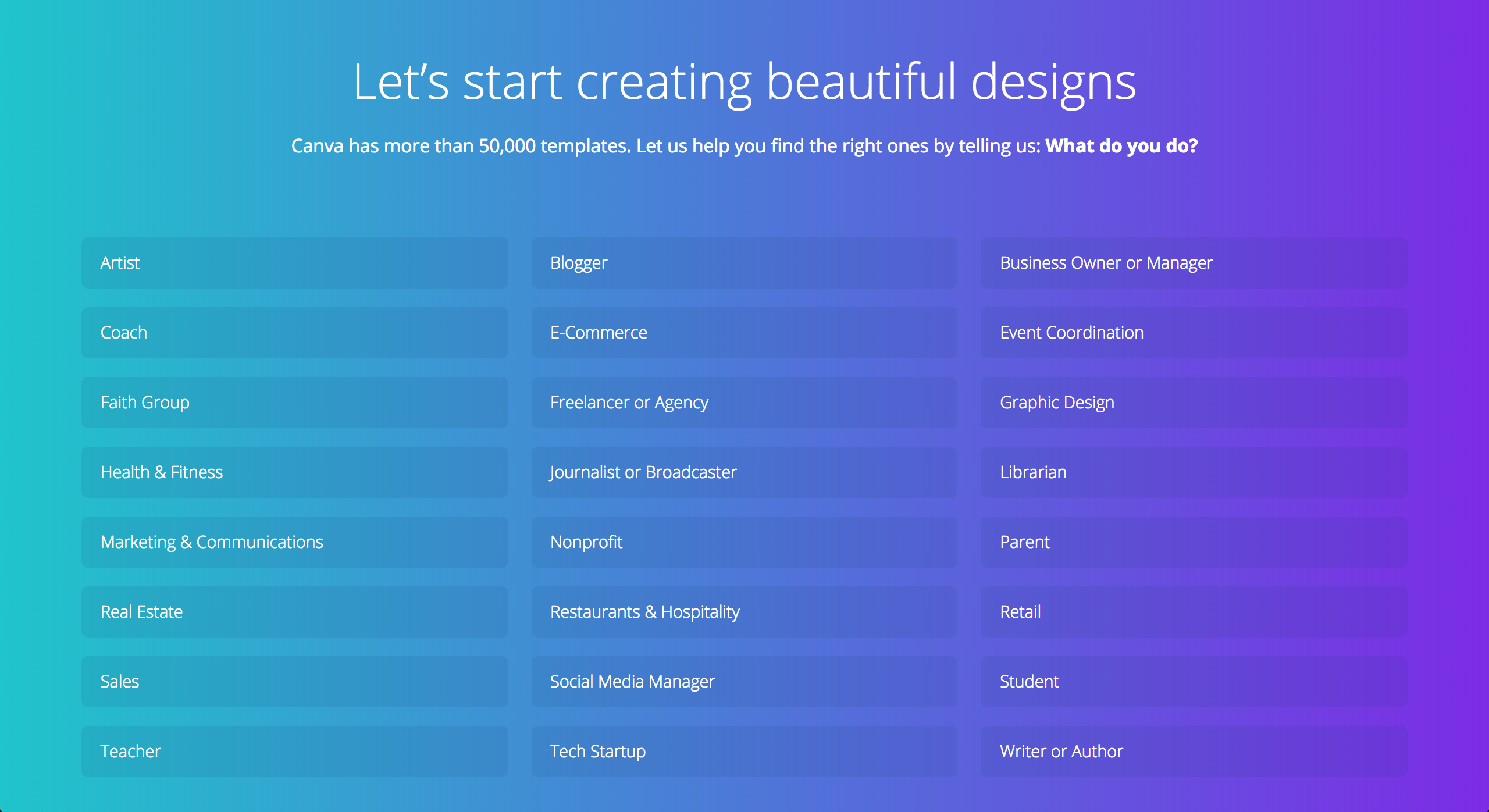Select Marketing & Communications
The image size is (1489, 812).
coord(294,542)
